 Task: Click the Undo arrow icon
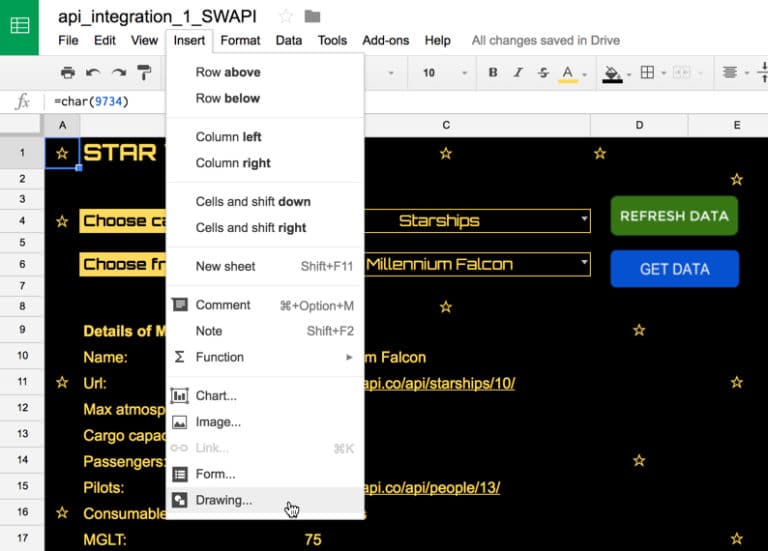93,72
